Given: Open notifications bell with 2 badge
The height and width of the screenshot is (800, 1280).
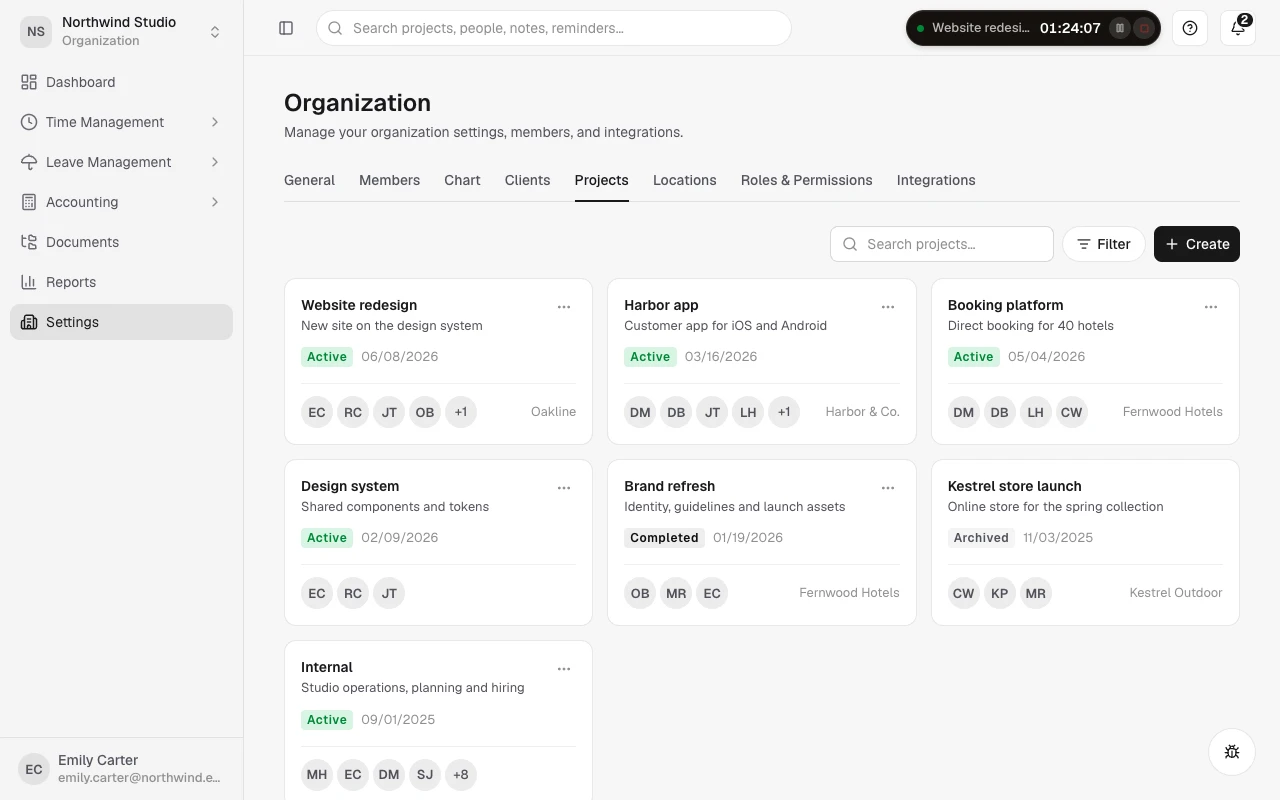Looking at the screenshot, I should point(1238,28).
